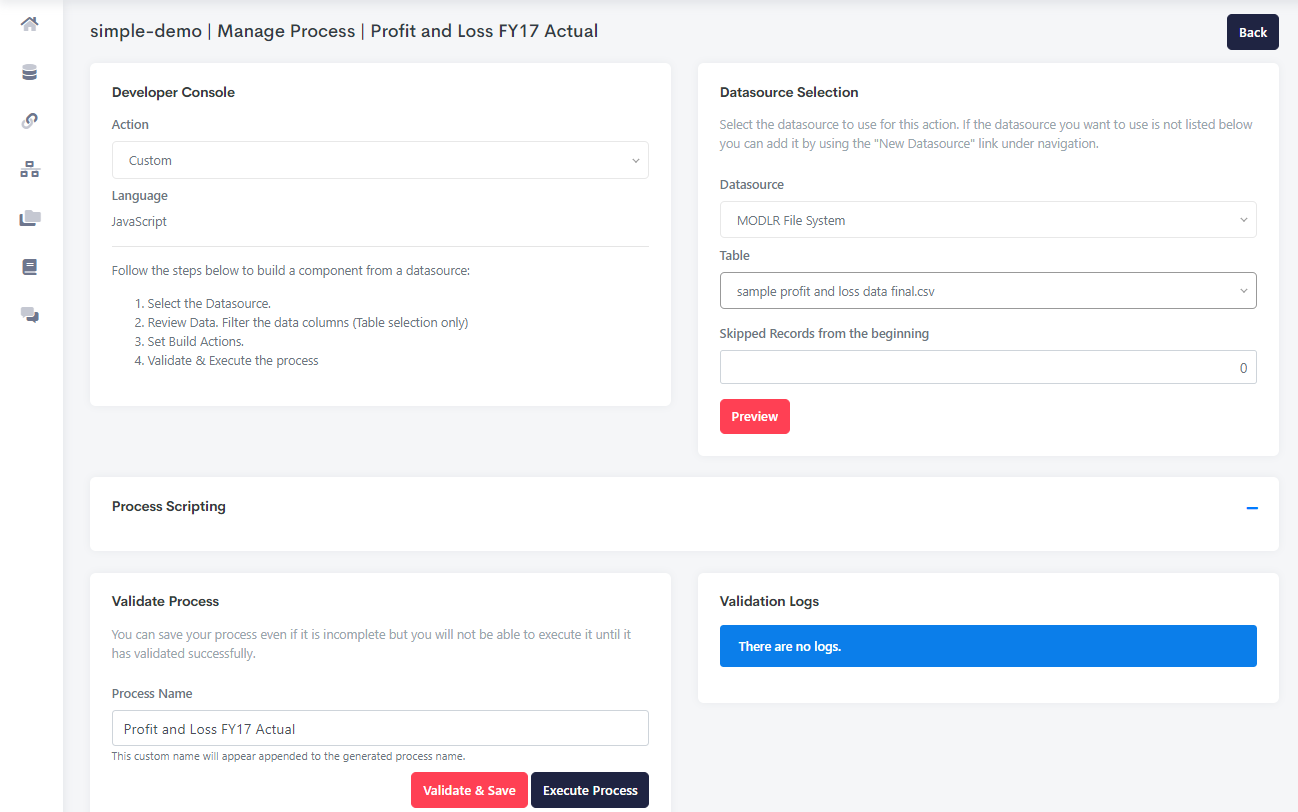Click the sample profit and loss CSV selection

tap(988, 290)
